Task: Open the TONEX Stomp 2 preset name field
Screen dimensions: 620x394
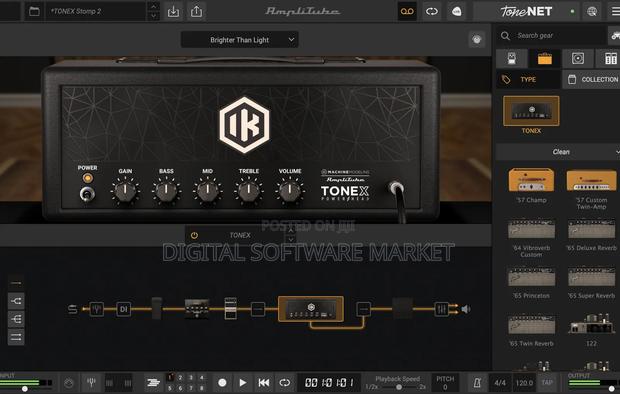Action: 96,11
